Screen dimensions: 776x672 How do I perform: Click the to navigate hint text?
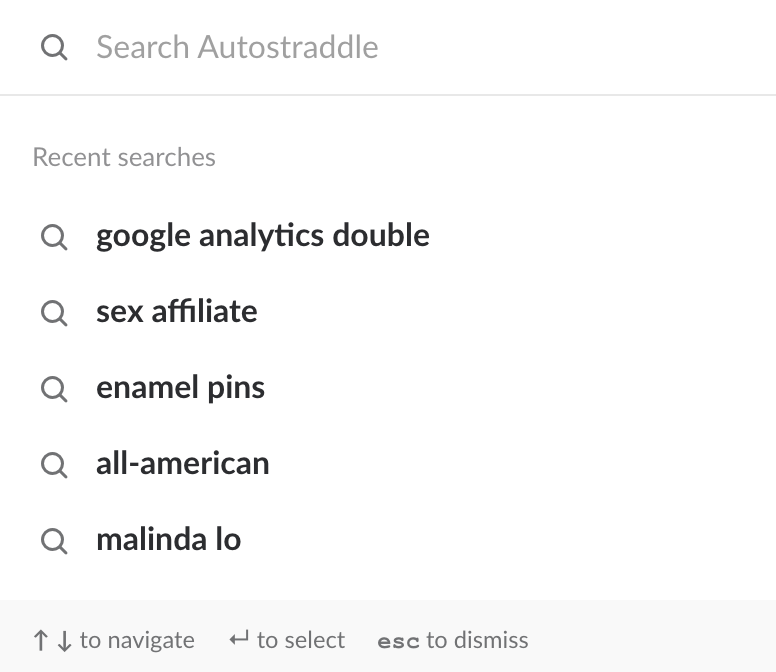[x=137, y=640]
